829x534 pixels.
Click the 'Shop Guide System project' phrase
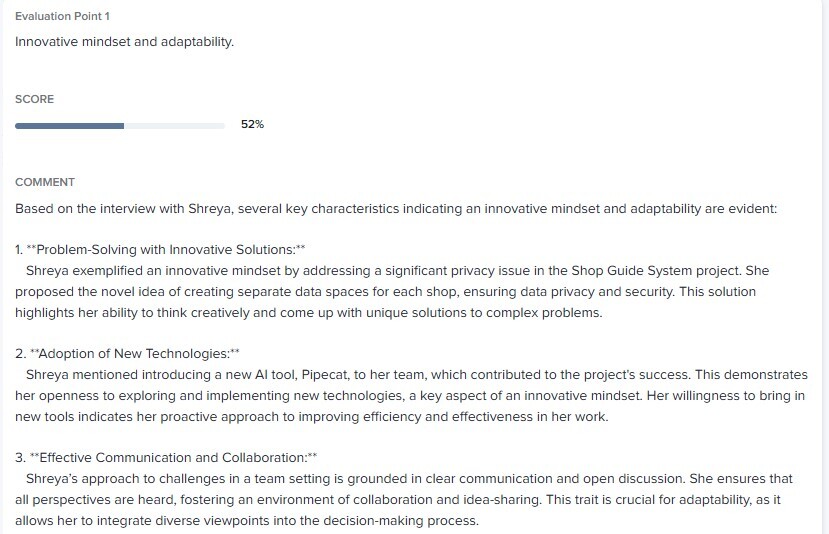pyautogui.click(x=657, y=271)
